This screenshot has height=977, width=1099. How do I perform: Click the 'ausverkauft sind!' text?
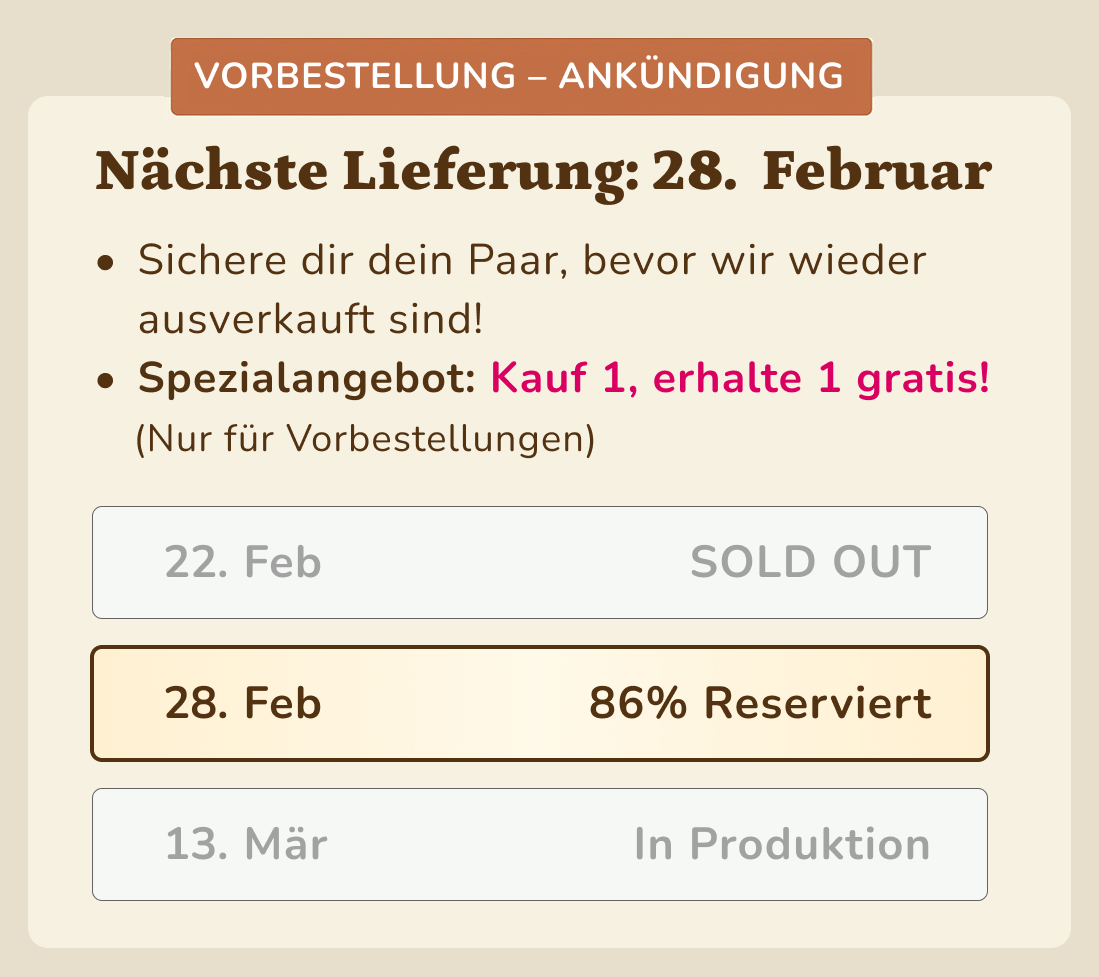point(311,320)
